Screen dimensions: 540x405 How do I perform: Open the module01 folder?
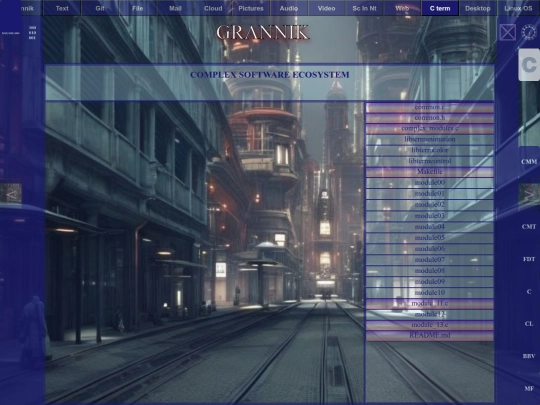pos(429,194)
